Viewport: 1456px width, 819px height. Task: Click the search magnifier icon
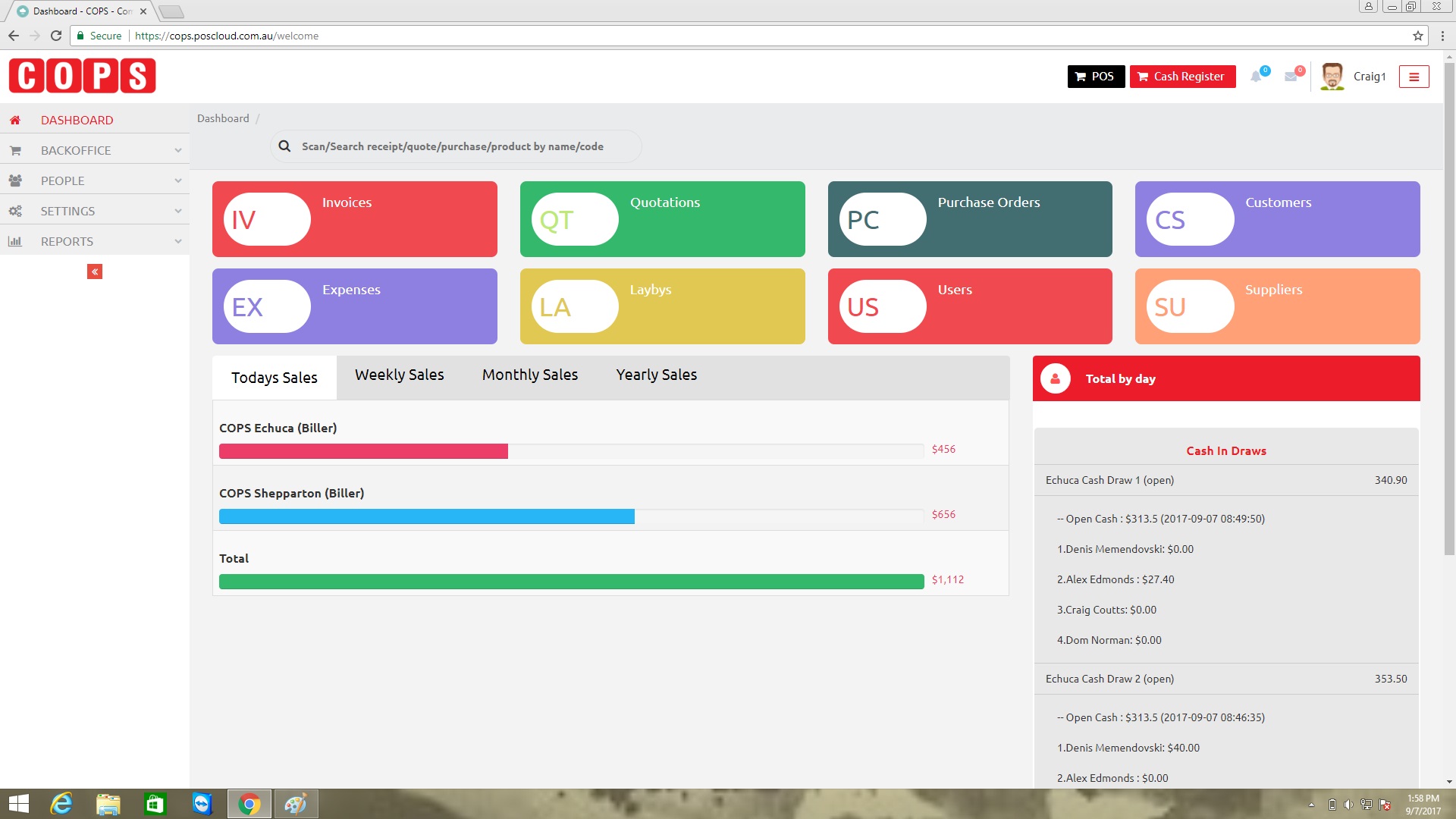[x=284, y=146]
